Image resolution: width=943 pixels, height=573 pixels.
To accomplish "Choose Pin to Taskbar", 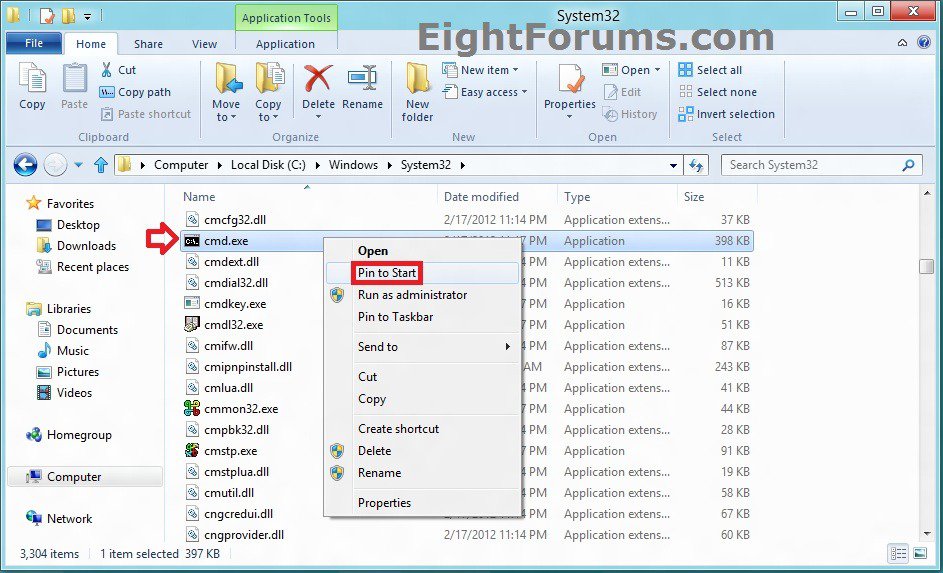I will tap(422, 317).
